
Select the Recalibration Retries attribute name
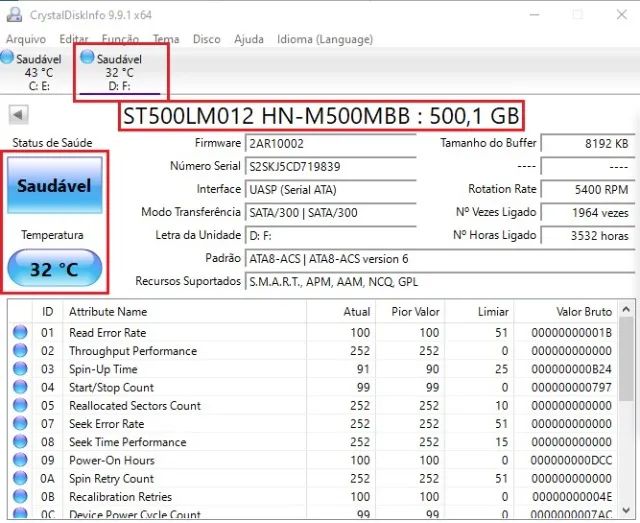(120, 497)
